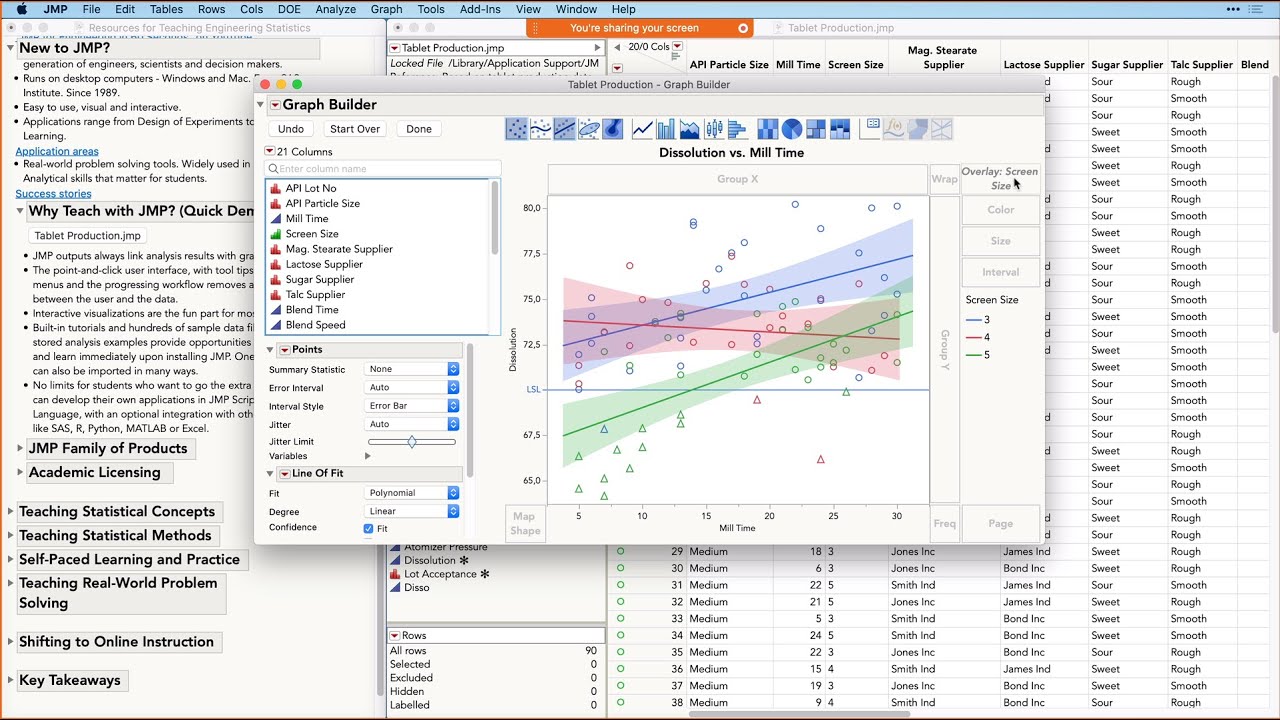The height and width of the screenshot is (720, 1280).
Task: Click the Overlay: Screen Size drop zone
Action: click(1001, 178)
